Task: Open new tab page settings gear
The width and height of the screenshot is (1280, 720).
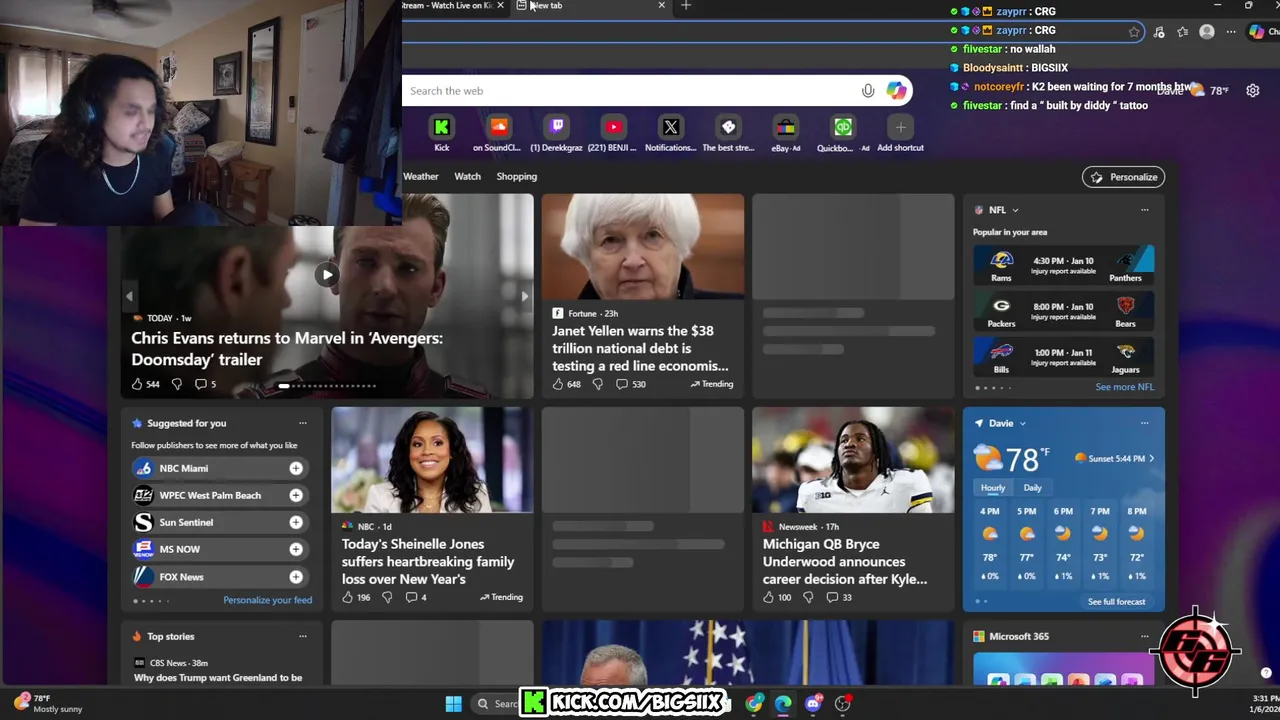Action: tap(1252, 91)
